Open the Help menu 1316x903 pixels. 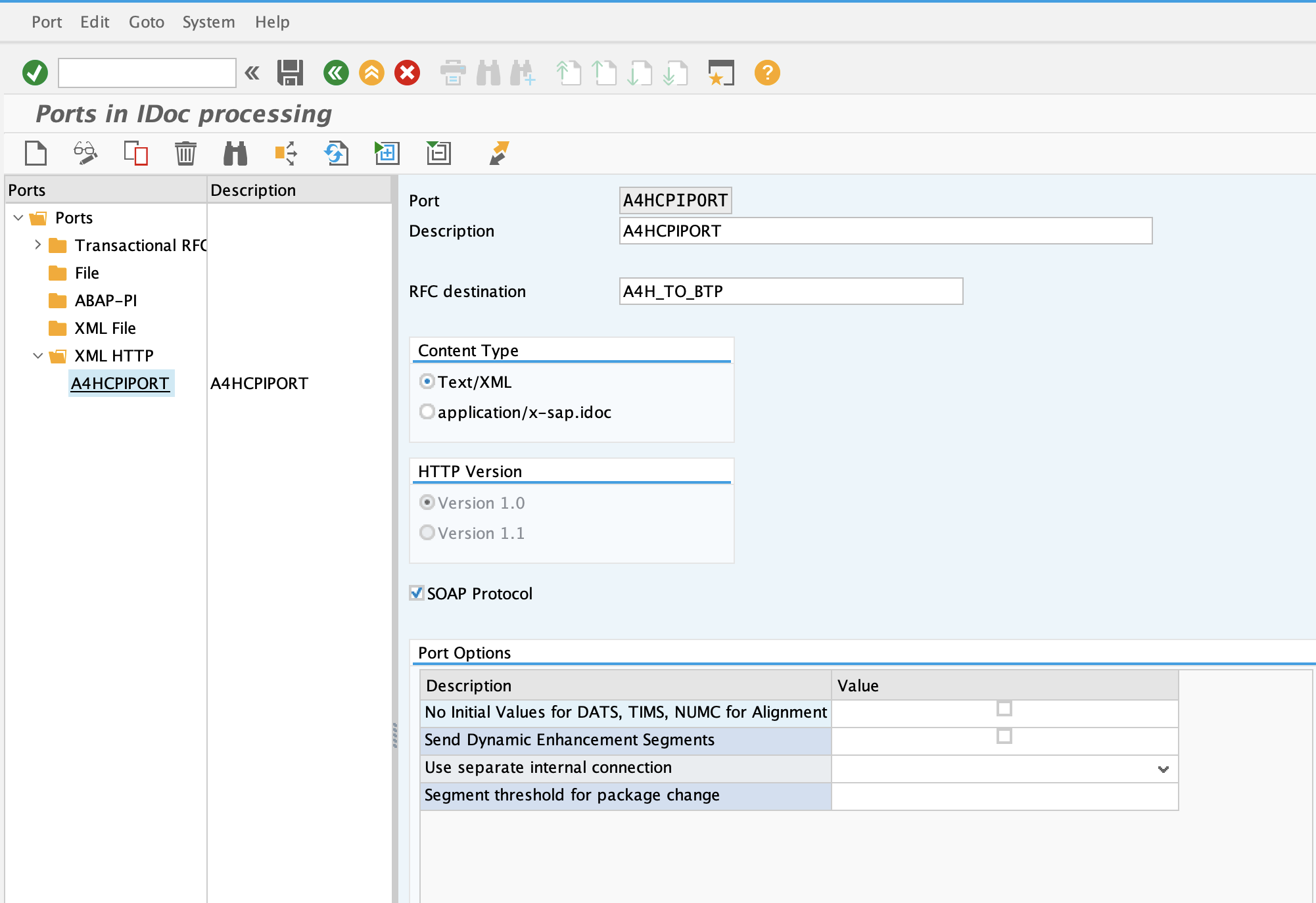[272, 22]
